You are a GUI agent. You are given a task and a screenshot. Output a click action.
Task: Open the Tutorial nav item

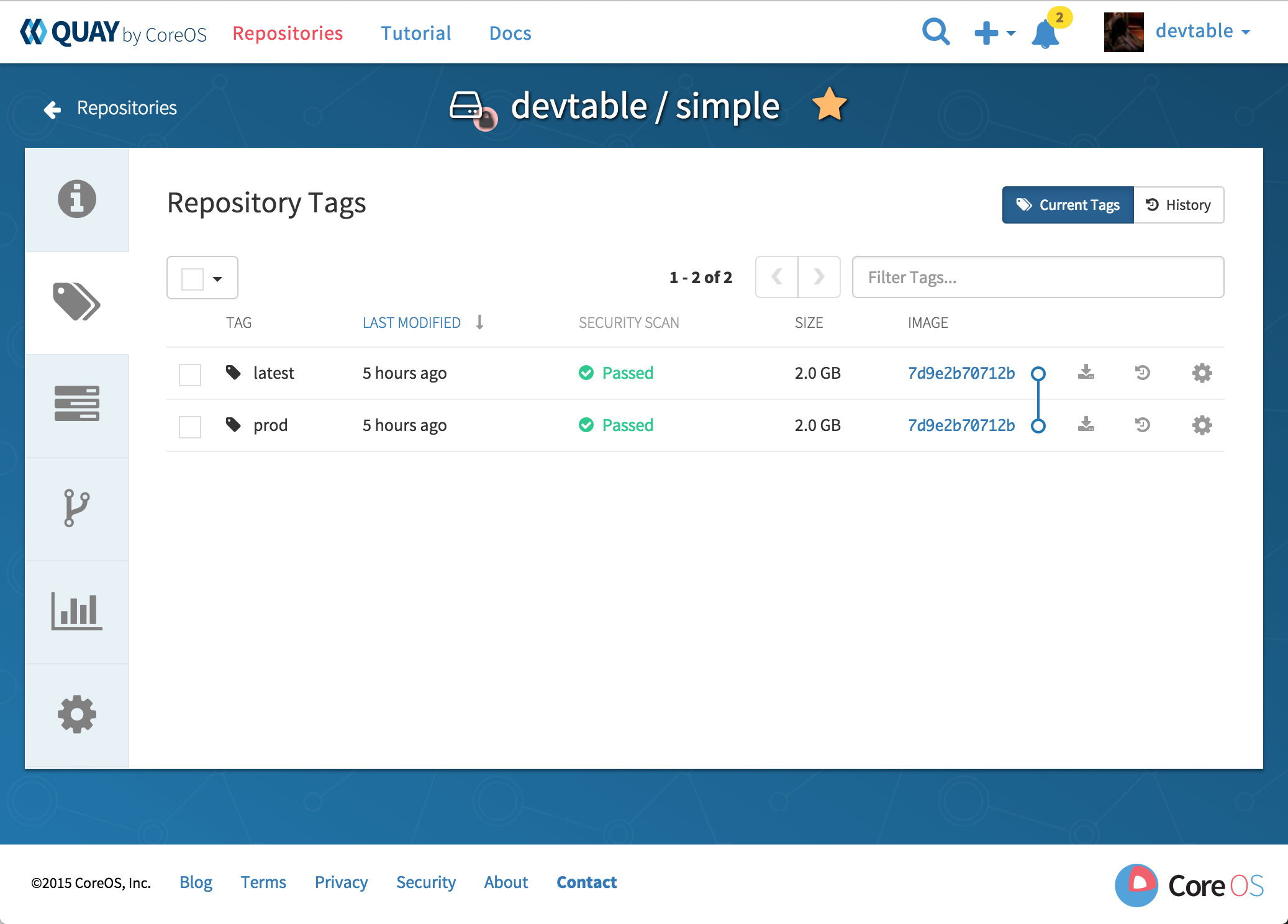point(416,33)
